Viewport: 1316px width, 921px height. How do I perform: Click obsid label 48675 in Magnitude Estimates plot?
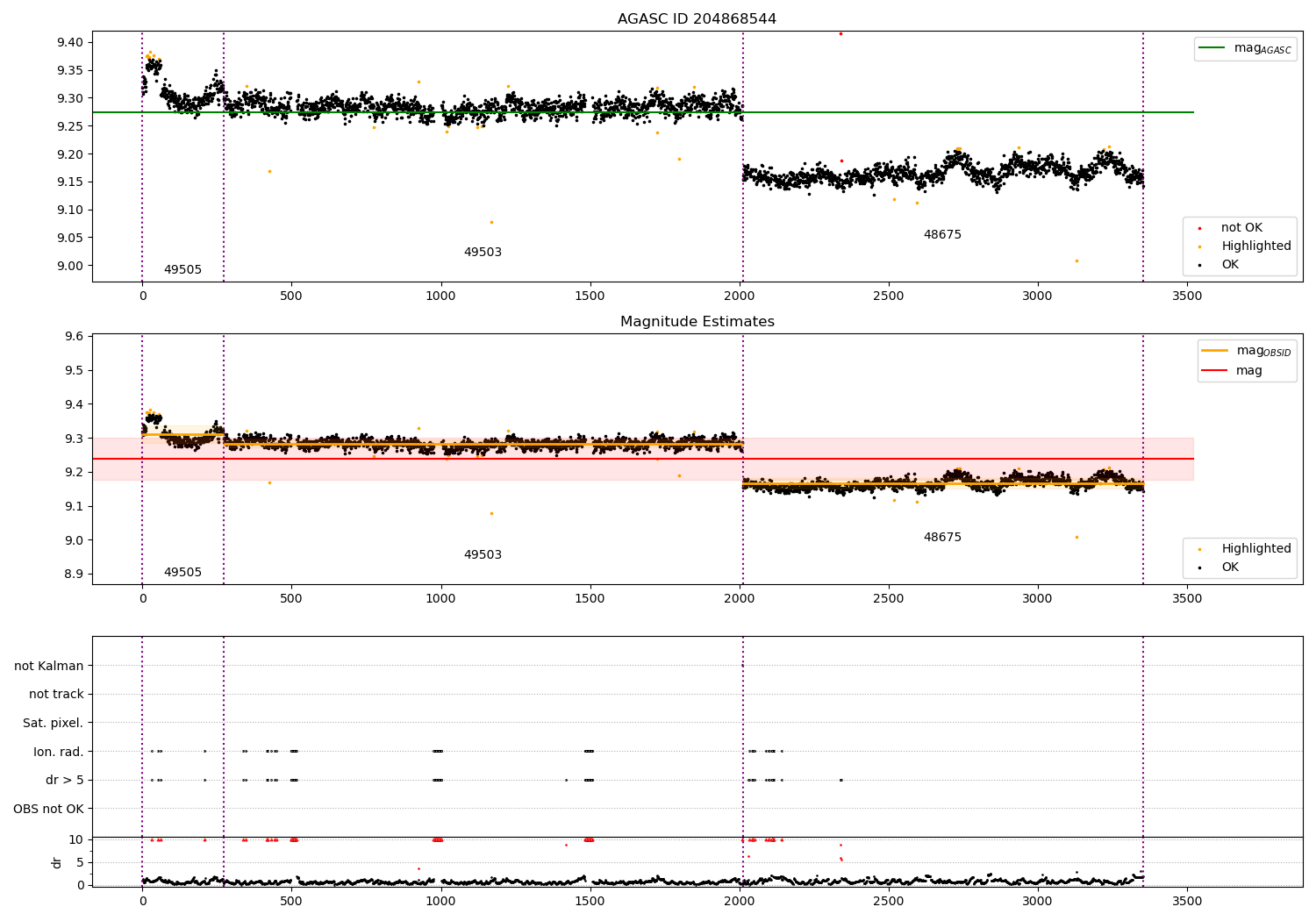click(x=942, y=537)
